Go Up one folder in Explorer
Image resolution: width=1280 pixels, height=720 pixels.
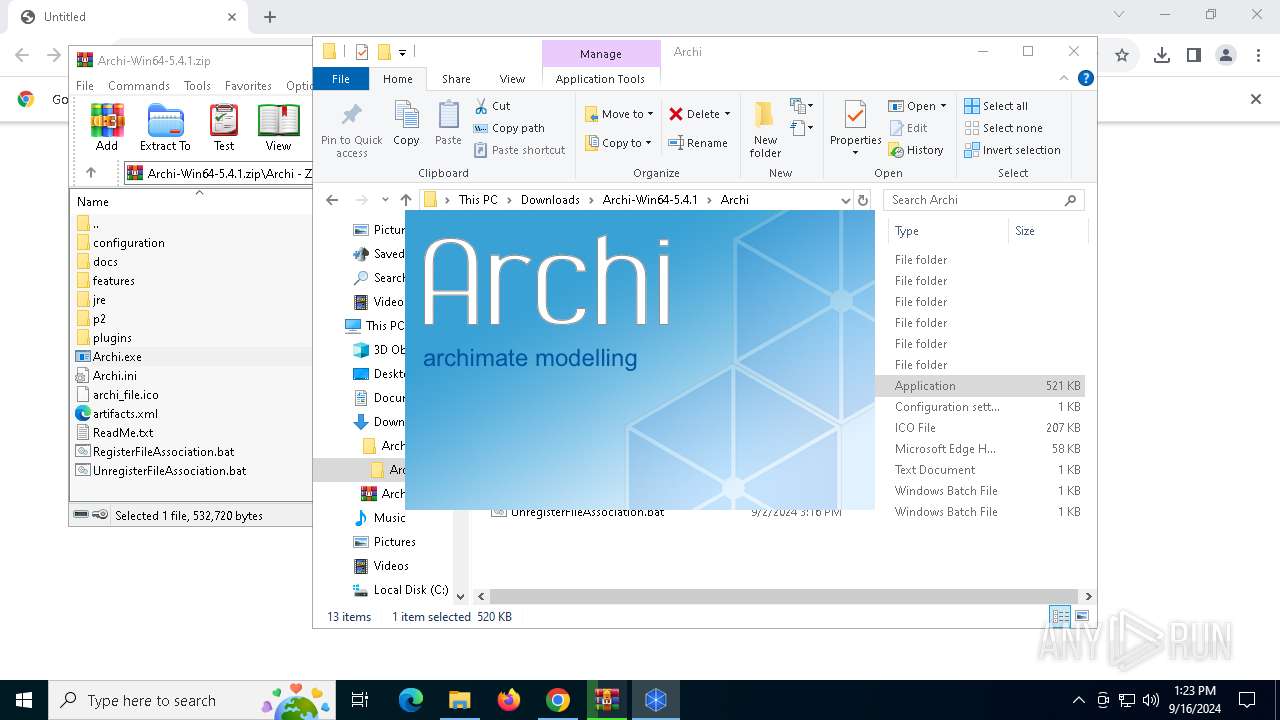pyautogui.click(x=406, y=200)
